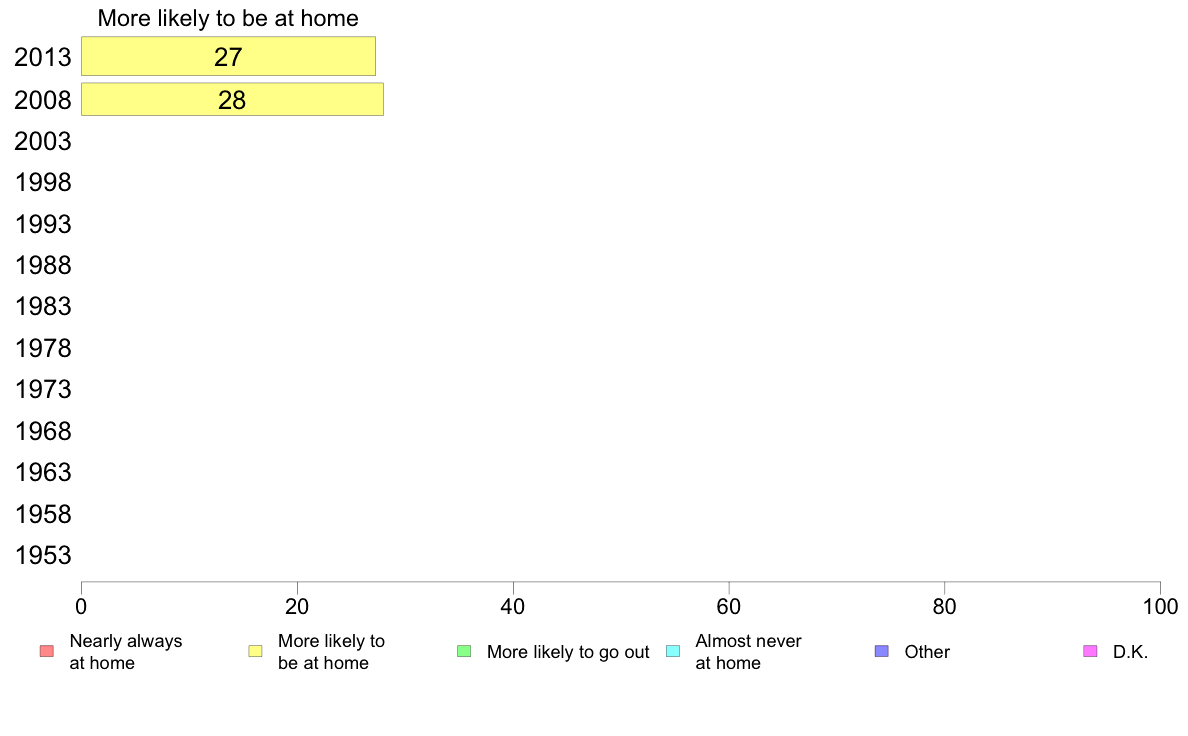Image resolution: width=1188 pixels, height=736 pixels.
Task: Click the yellow More likely at home swatch
Action: coord(255,651)
